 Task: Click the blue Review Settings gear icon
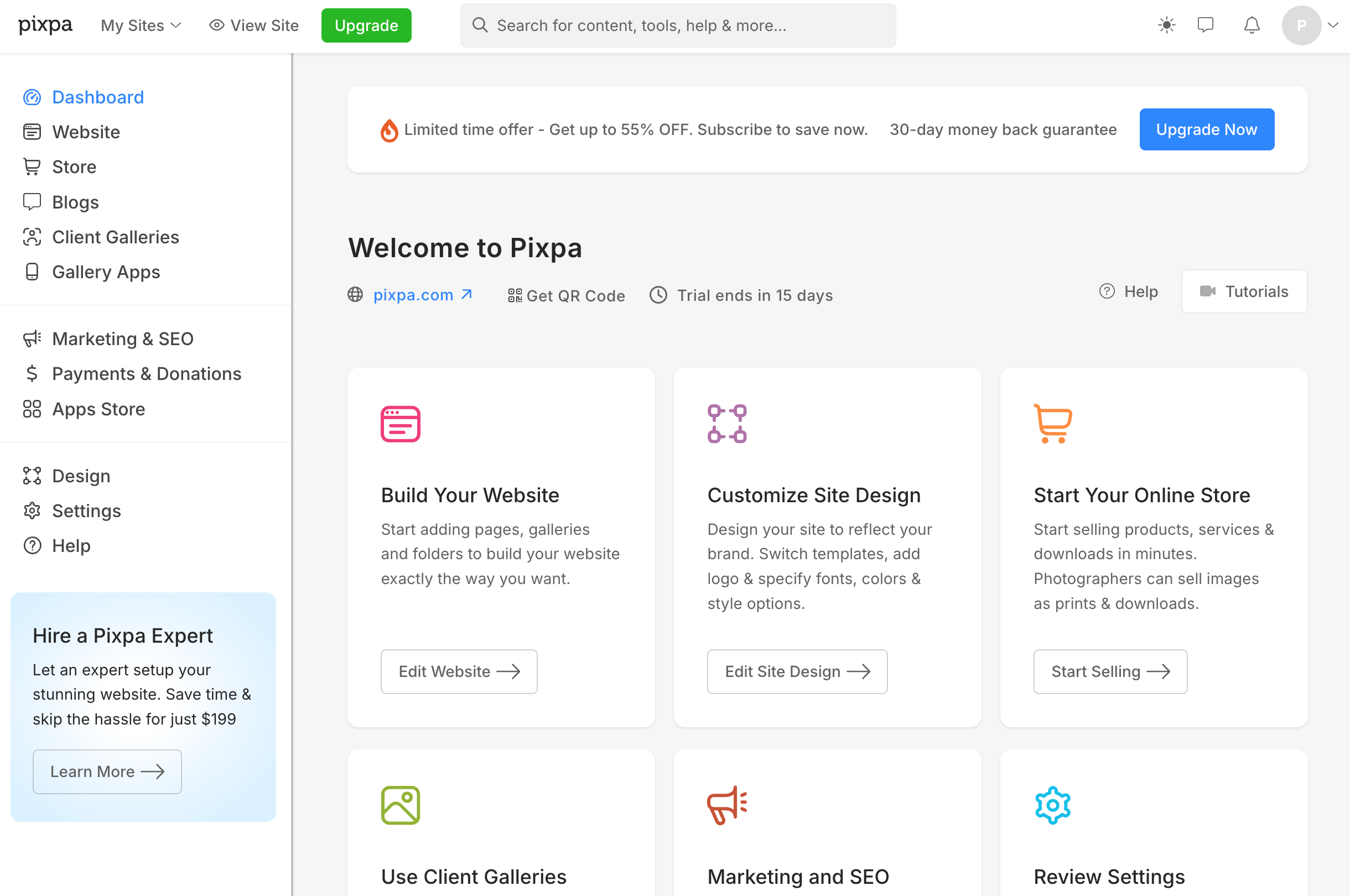pos(1053,805)
